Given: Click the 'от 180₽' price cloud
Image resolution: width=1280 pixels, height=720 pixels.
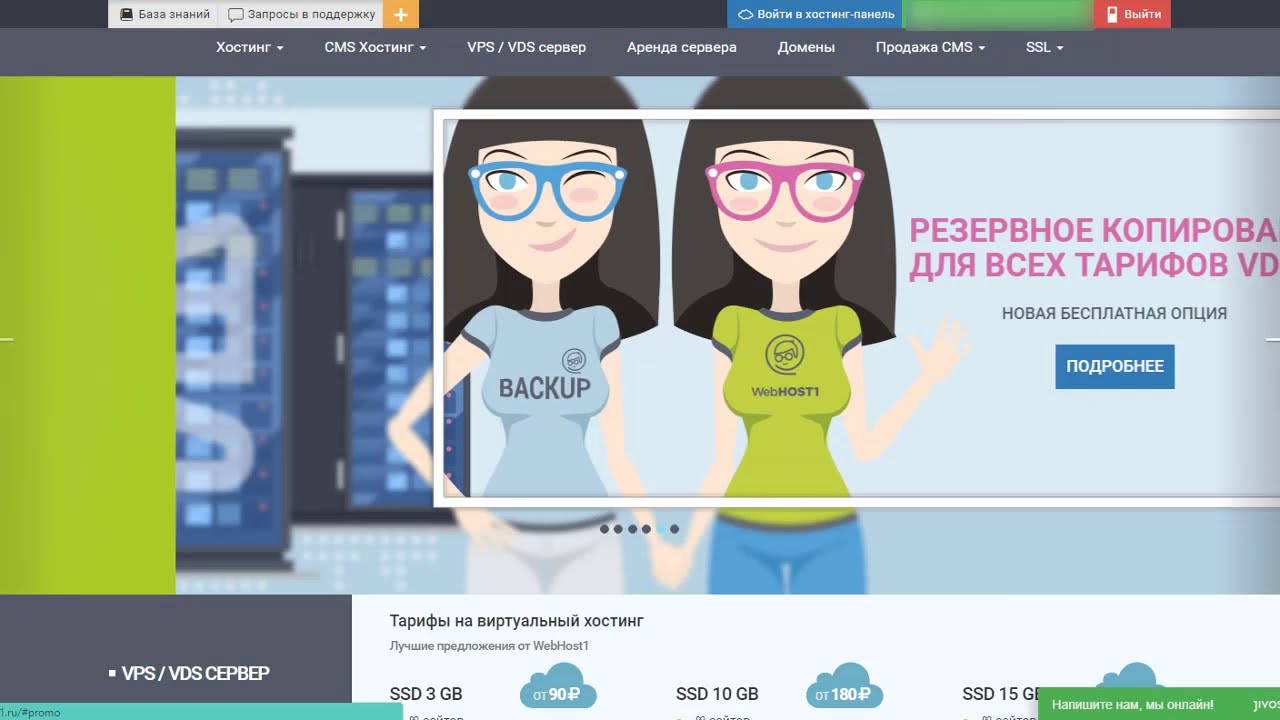Looking at the screenshot, I should click(845, 688).
